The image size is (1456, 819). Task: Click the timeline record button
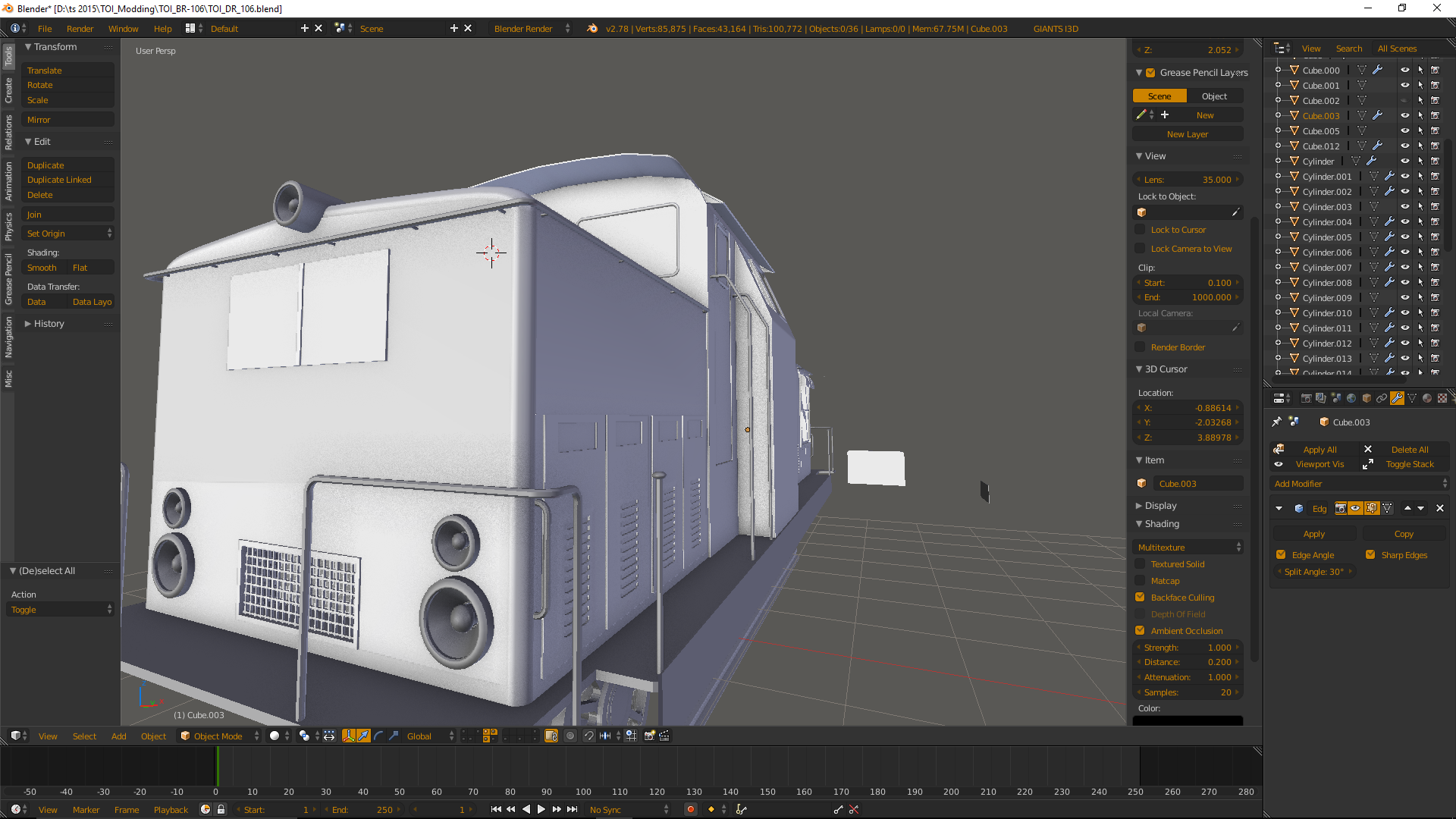[x=690, y=809]
